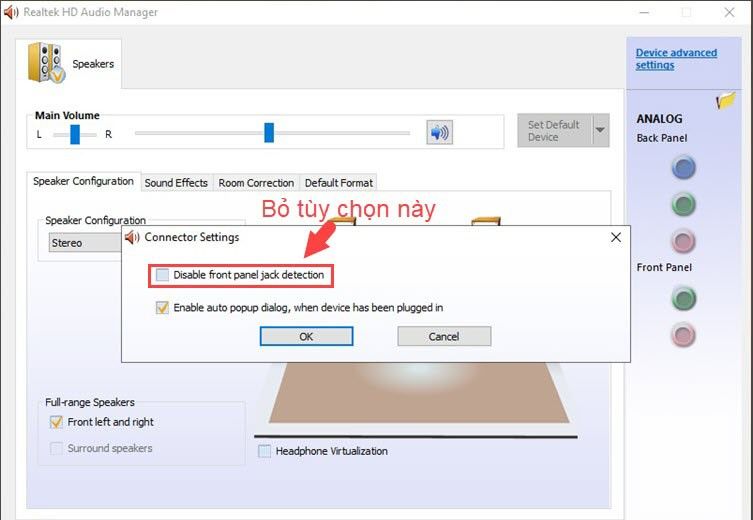Viewport: 753px width, 520px height.
Task: Click the Speakers device icon
Action: pyautogui.click(x=47, y=63)
